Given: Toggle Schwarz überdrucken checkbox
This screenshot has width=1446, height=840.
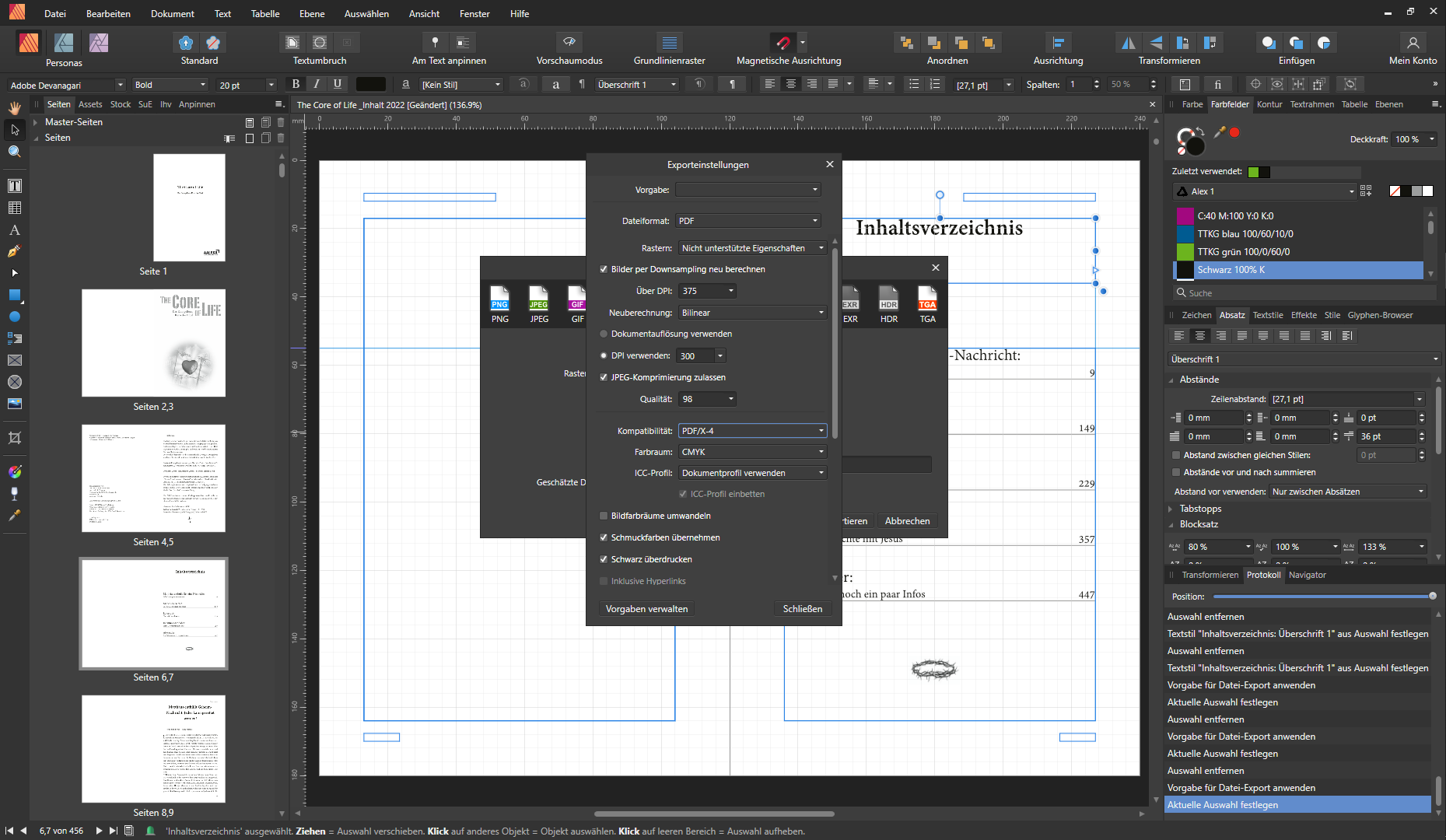Looking at the screenshot, I should (604, 559).
